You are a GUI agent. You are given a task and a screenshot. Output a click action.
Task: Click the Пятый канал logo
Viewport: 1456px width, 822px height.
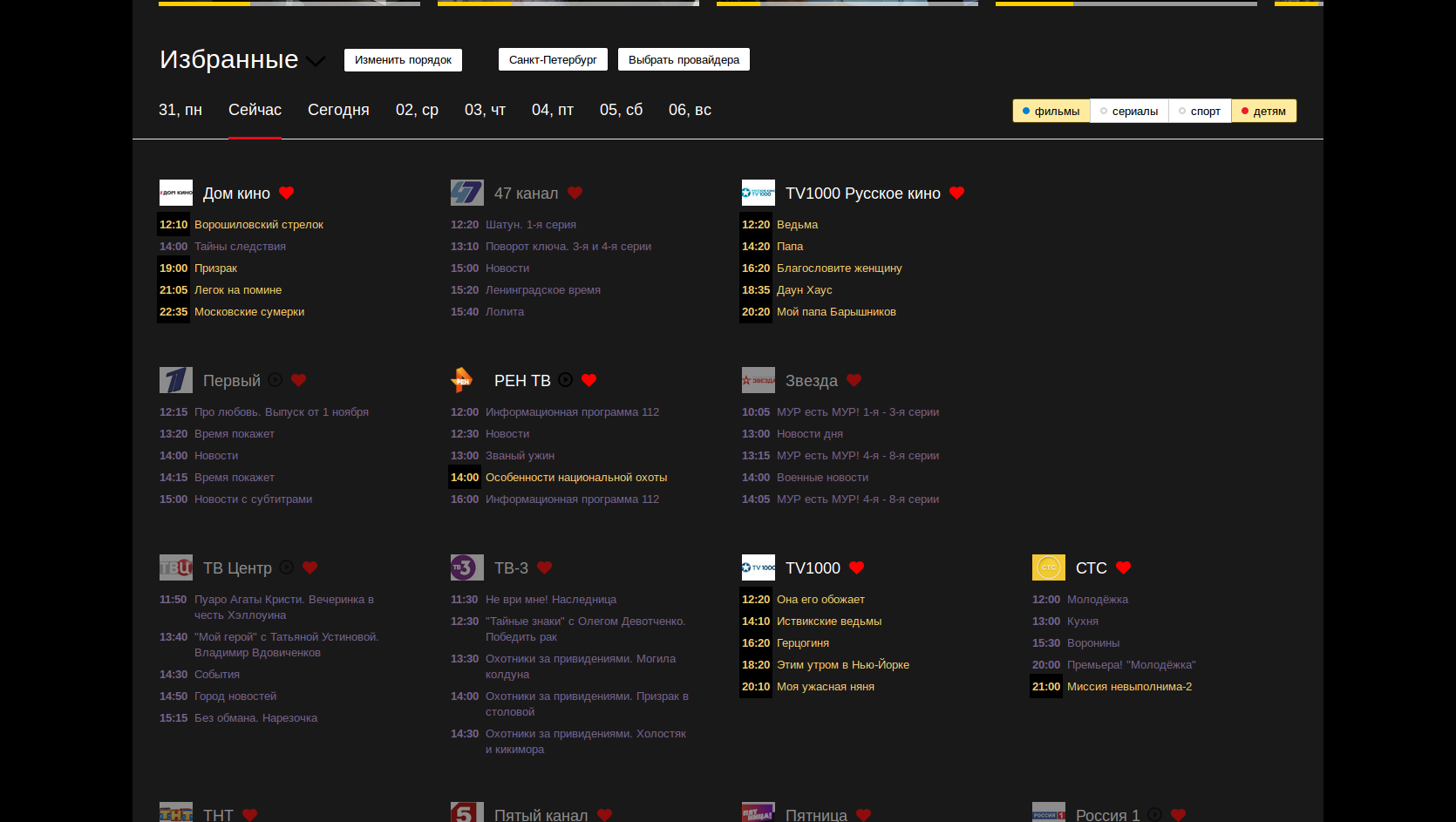(467, 812)
